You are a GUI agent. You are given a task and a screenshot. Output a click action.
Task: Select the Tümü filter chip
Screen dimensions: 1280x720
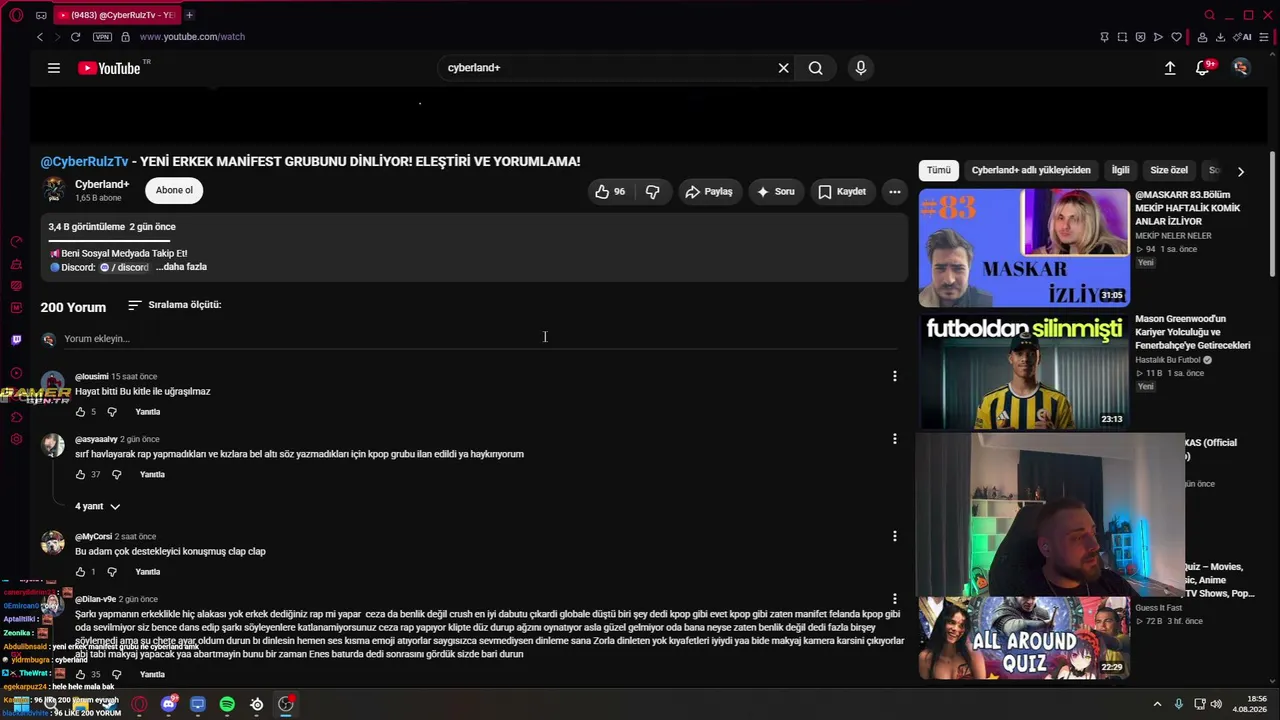pos(939,170)
